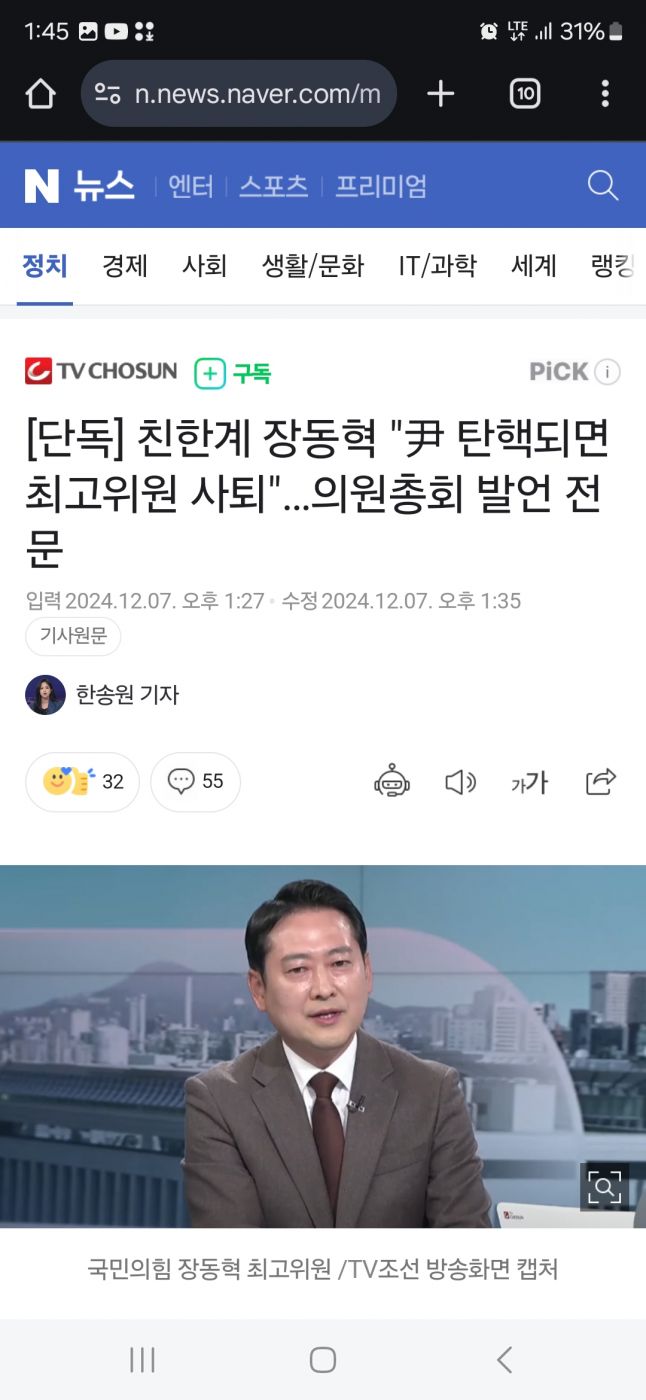Viewport: 646px width, 1400px height.
Task: Expand the photo with enlarge icon
Action: click(604, 1187)
